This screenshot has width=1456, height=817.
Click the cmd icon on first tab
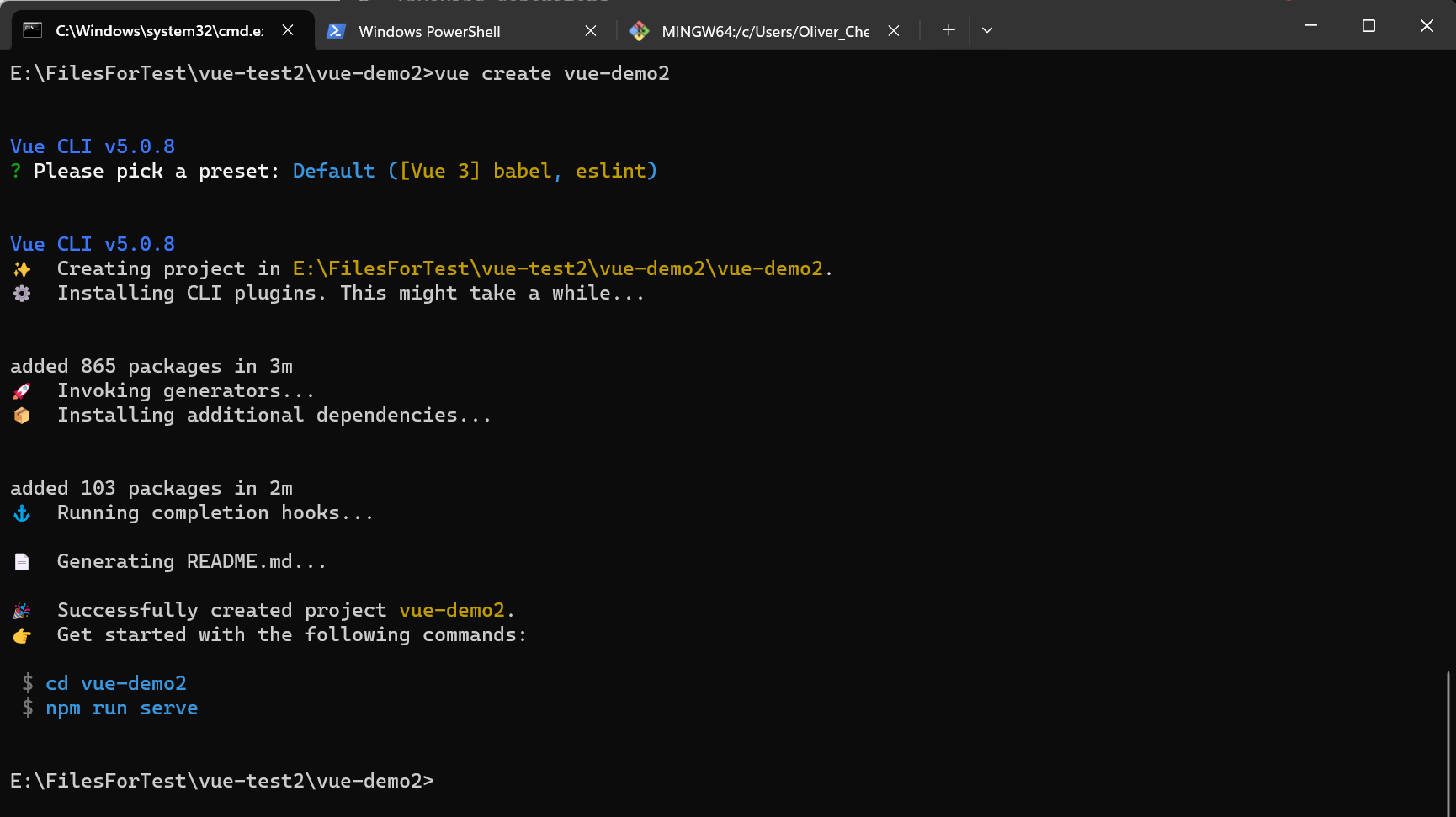pyautogui.click(x=32, y=30)
